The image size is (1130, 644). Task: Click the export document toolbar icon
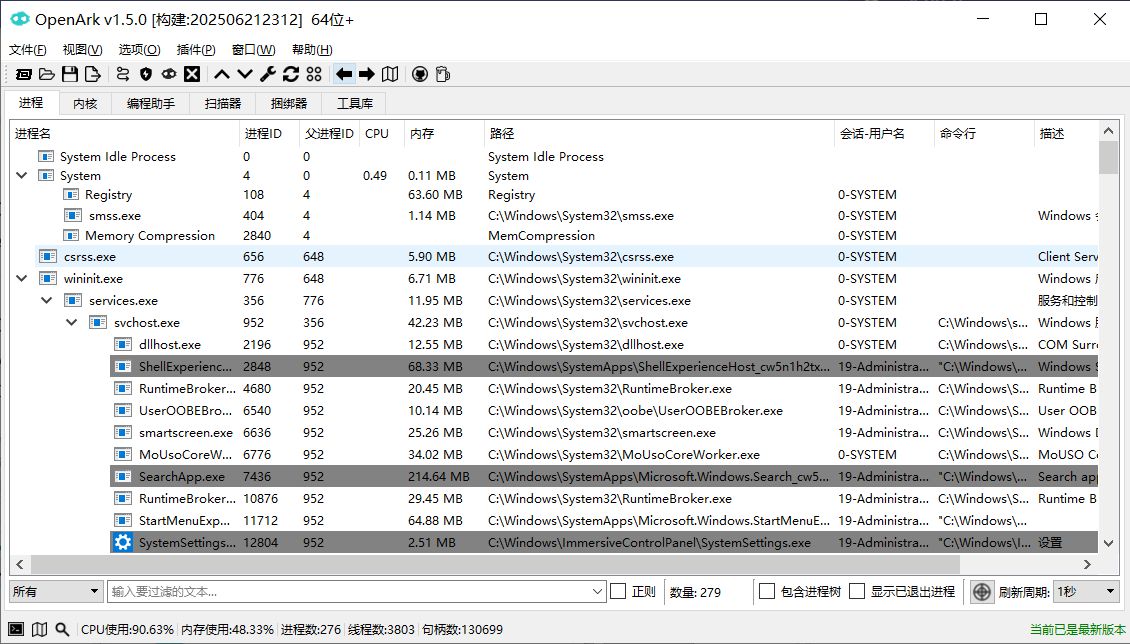tap(92, 74)
